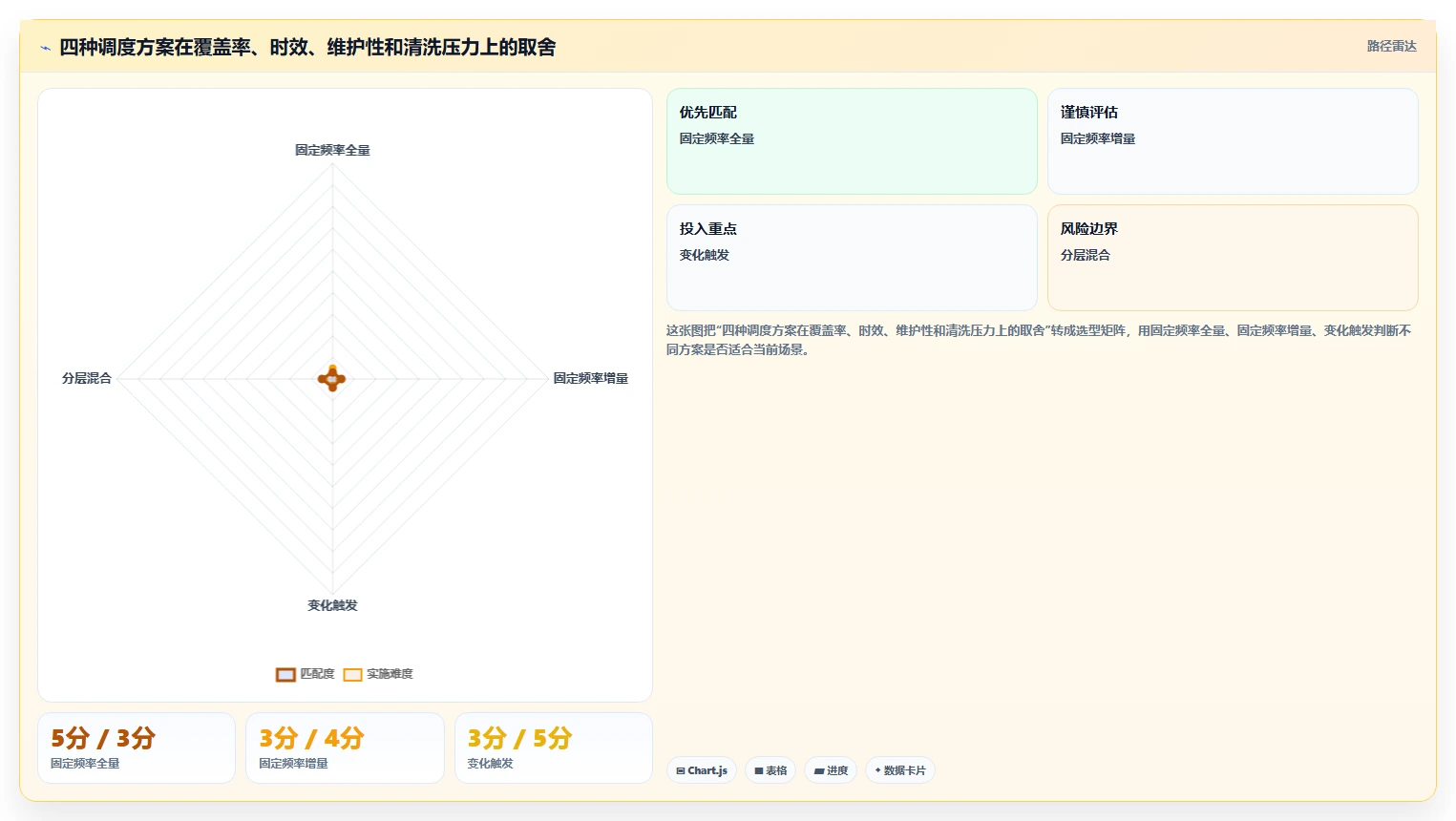
Task: Click the radar data point at center
Action: click(x=332, y=379)
